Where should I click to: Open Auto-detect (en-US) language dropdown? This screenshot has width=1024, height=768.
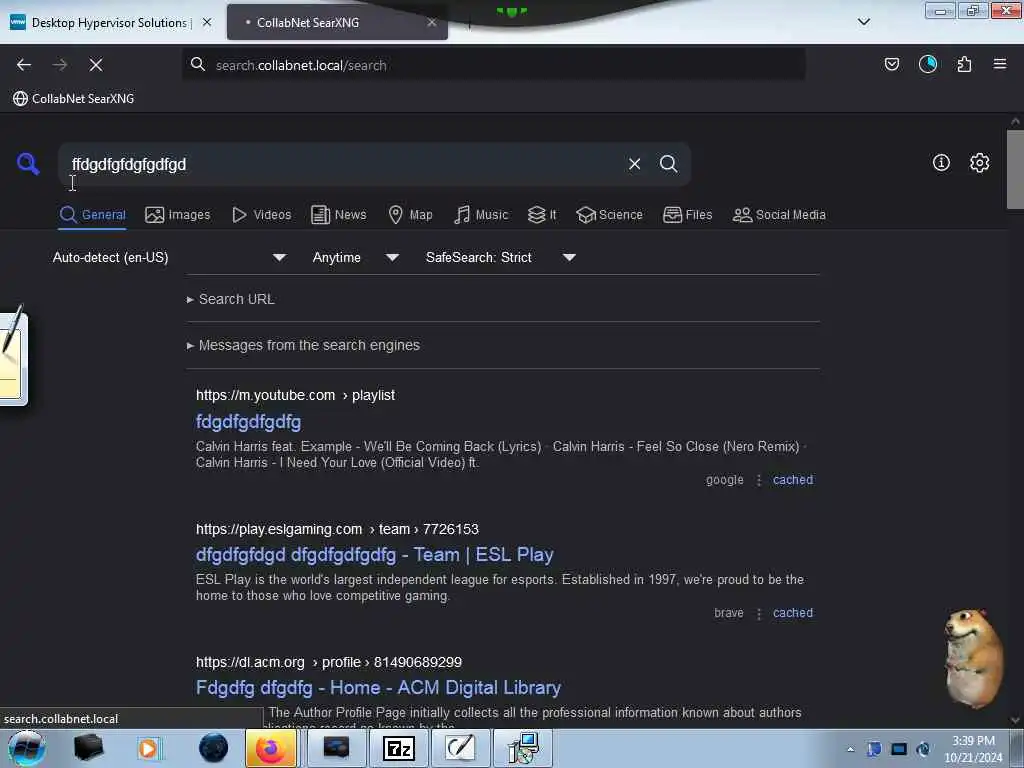tap(169, 257)
